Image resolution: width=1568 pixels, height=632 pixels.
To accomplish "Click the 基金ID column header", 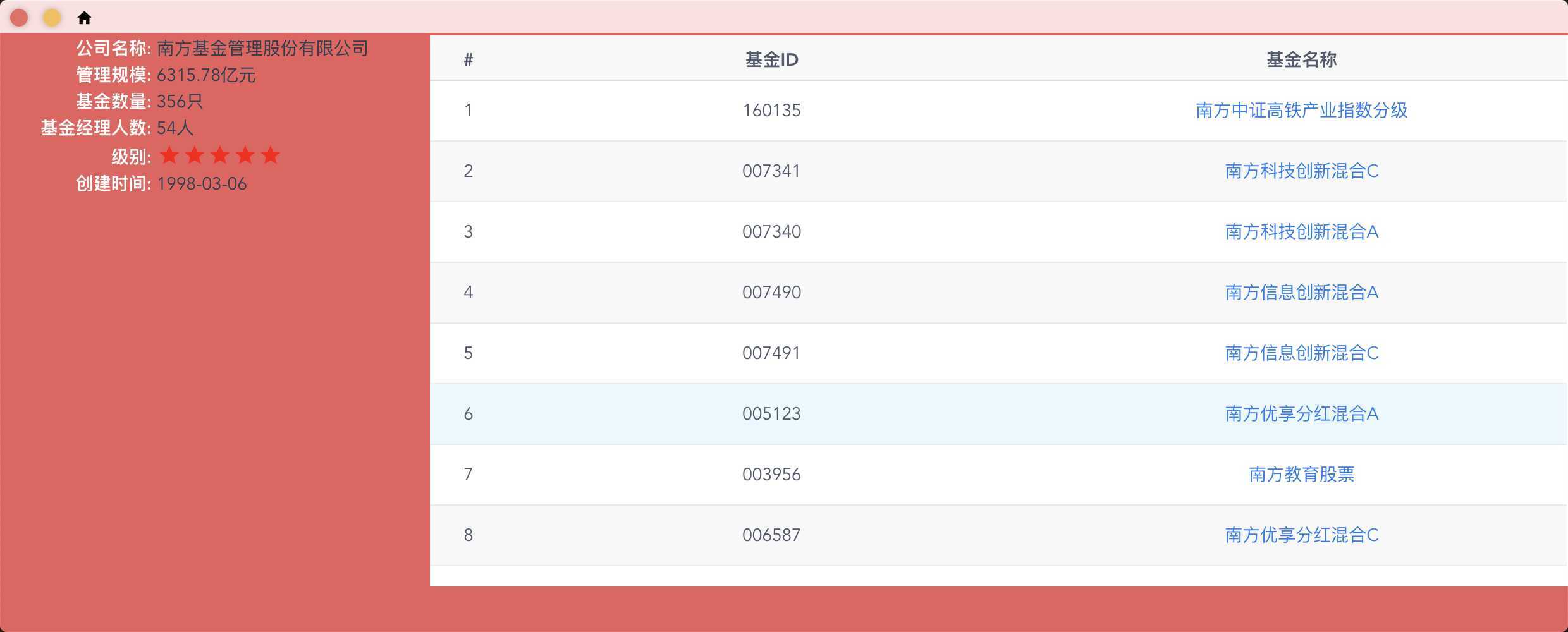I will 771,60.
